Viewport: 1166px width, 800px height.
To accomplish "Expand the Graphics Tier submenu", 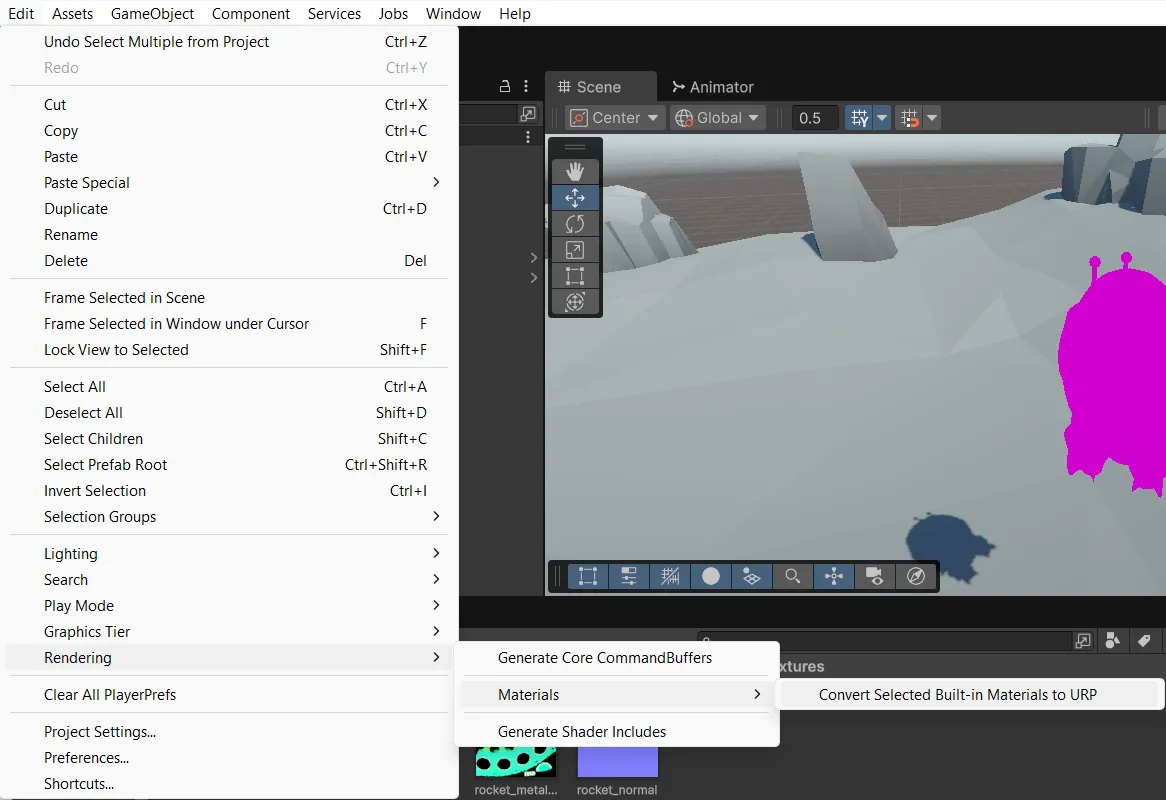I will click(x=229, y=632).
